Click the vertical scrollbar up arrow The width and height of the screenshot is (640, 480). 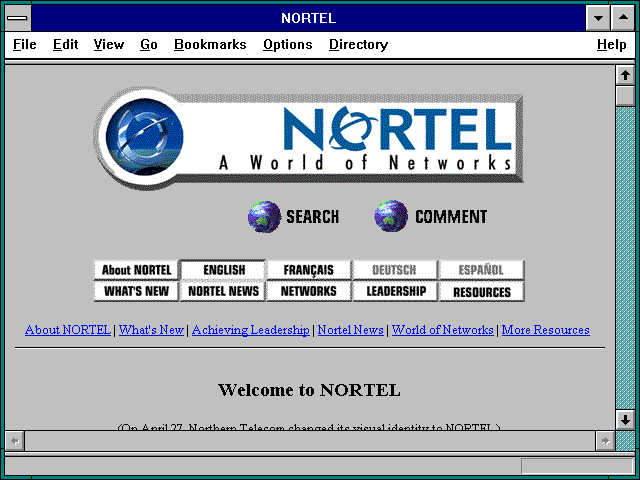(x=625, y=76)
